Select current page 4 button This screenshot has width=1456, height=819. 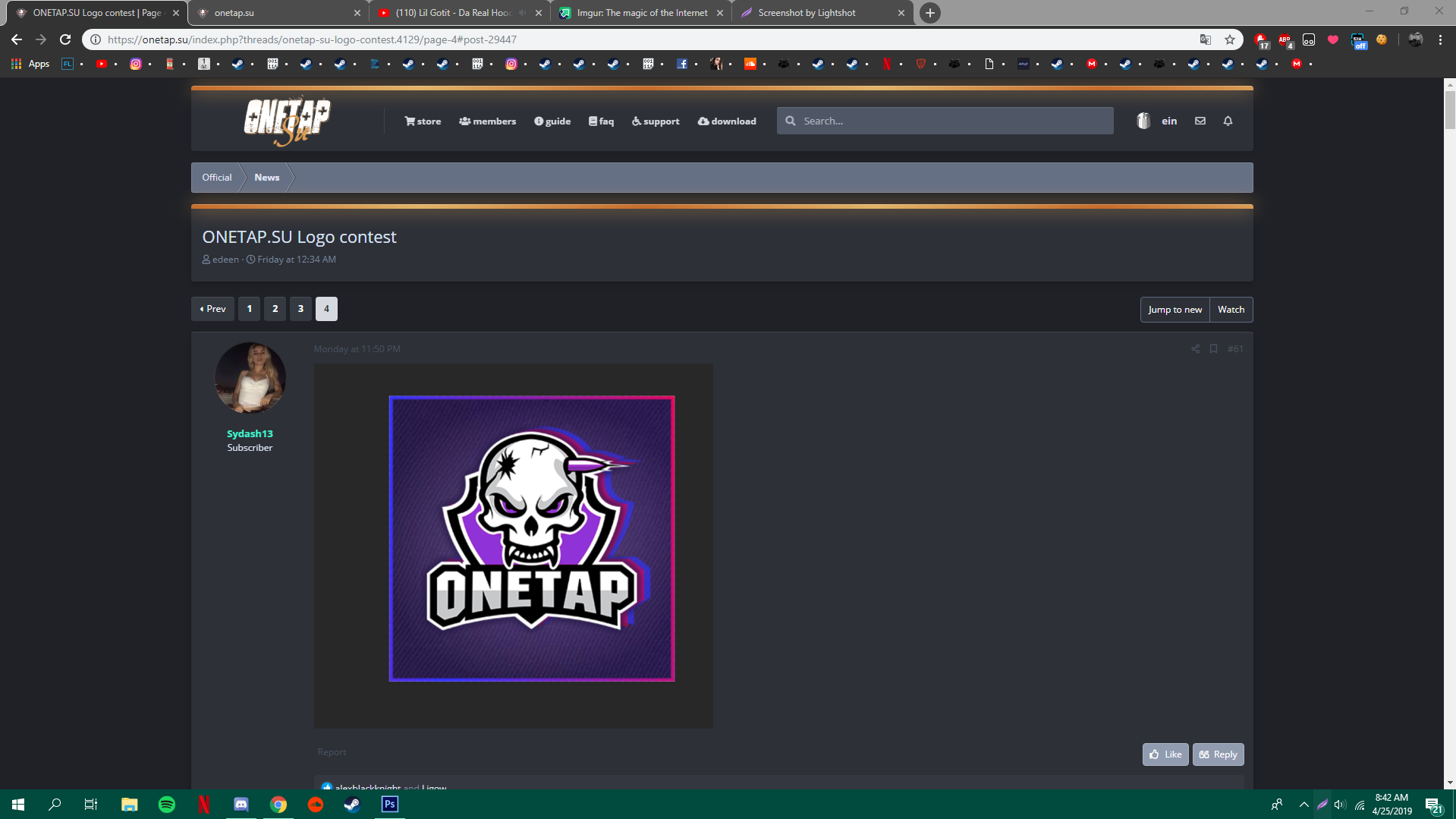[x=326, y=309]
